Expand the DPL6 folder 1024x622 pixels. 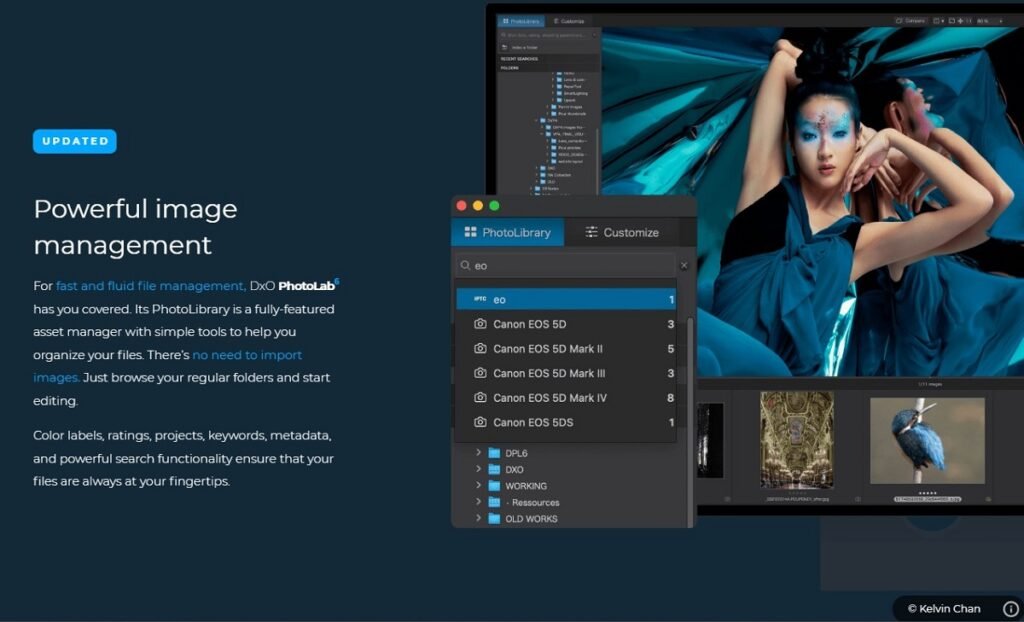(x=478, y=452)
